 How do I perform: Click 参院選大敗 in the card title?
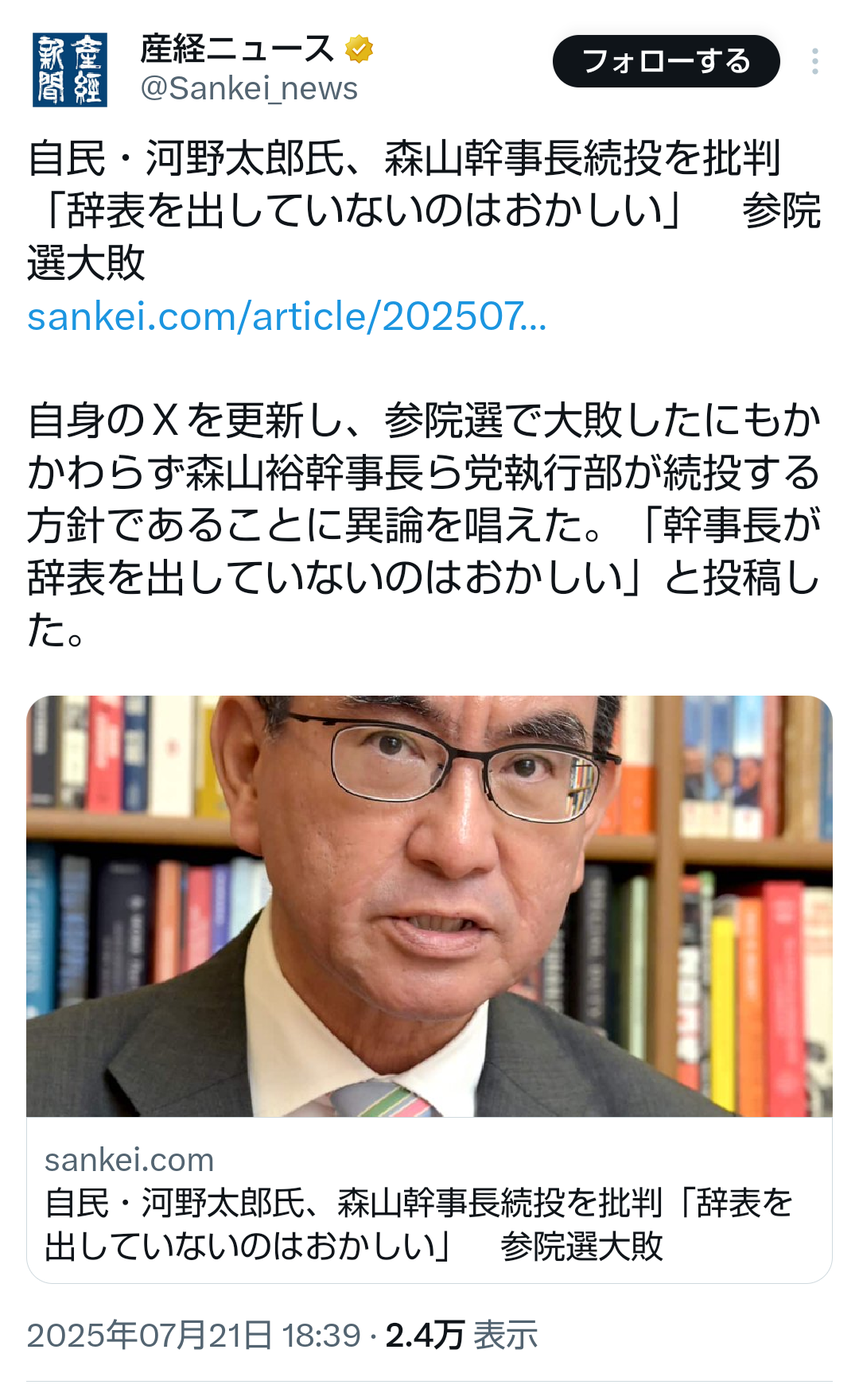[581, 1246]
